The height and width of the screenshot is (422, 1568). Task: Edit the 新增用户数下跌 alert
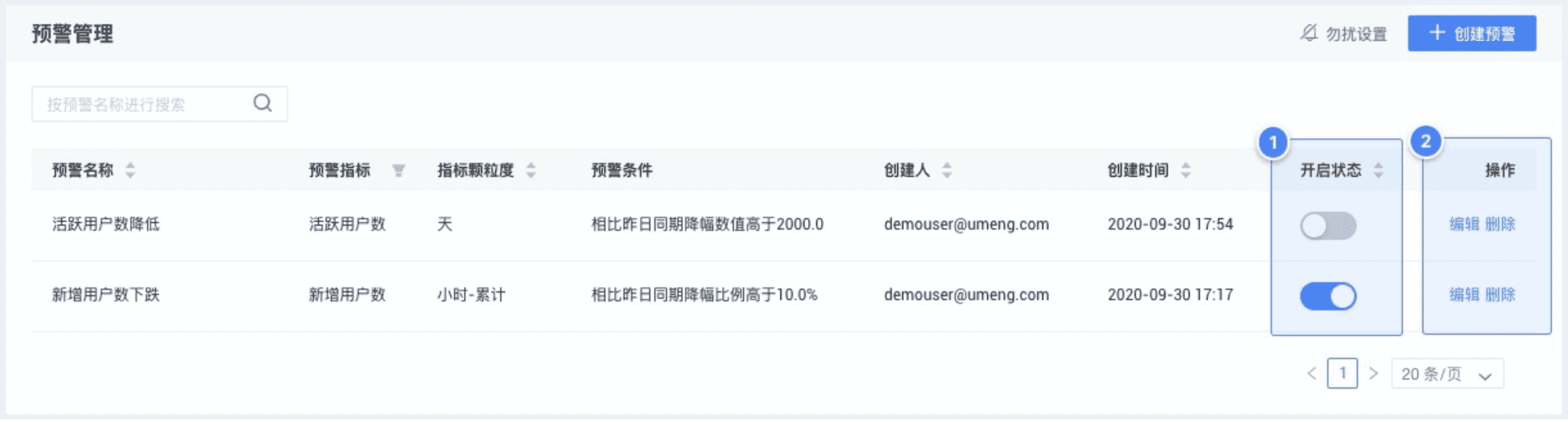point(1464,294)
